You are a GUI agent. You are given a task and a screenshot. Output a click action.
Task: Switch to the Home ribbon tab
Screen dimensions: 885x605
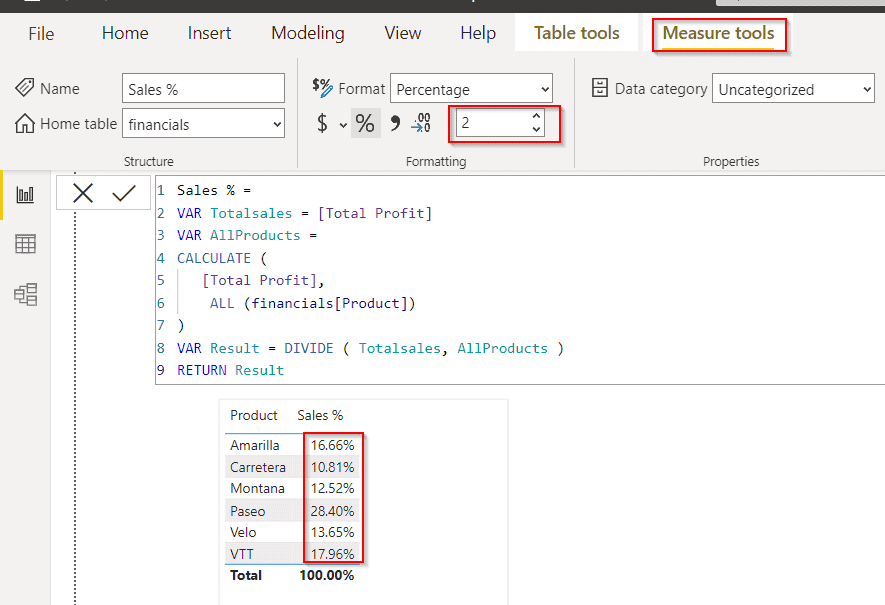click(x=125, y=33)
